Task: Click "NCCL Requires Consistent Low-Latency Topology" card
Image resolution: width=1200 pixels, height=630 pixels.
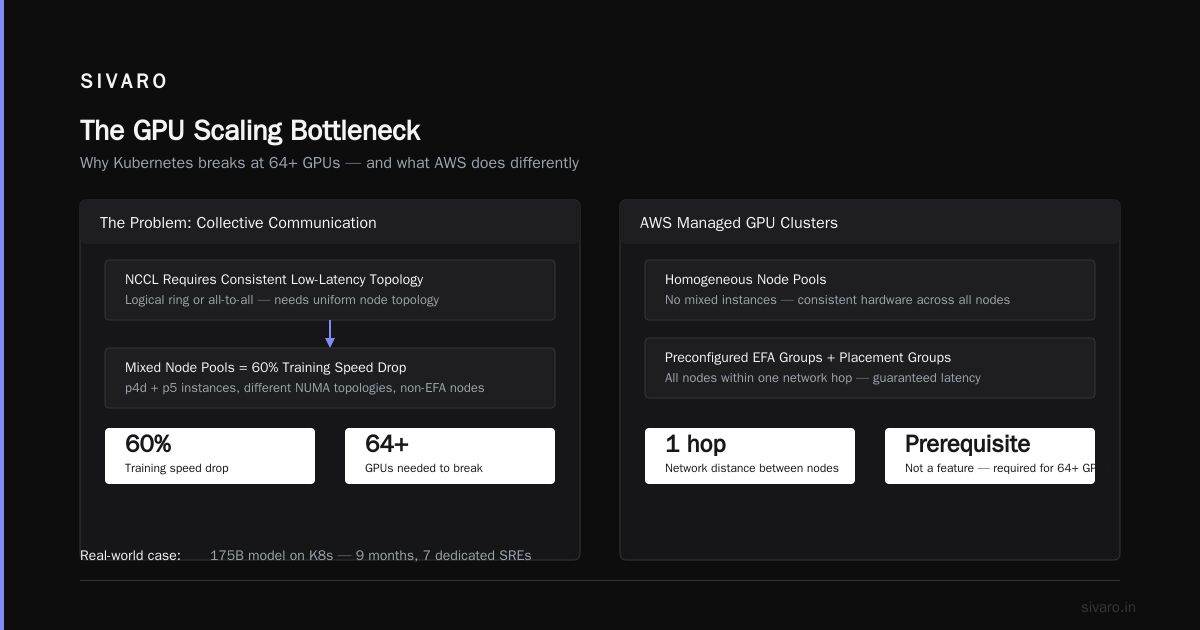Action: point(330,290)
